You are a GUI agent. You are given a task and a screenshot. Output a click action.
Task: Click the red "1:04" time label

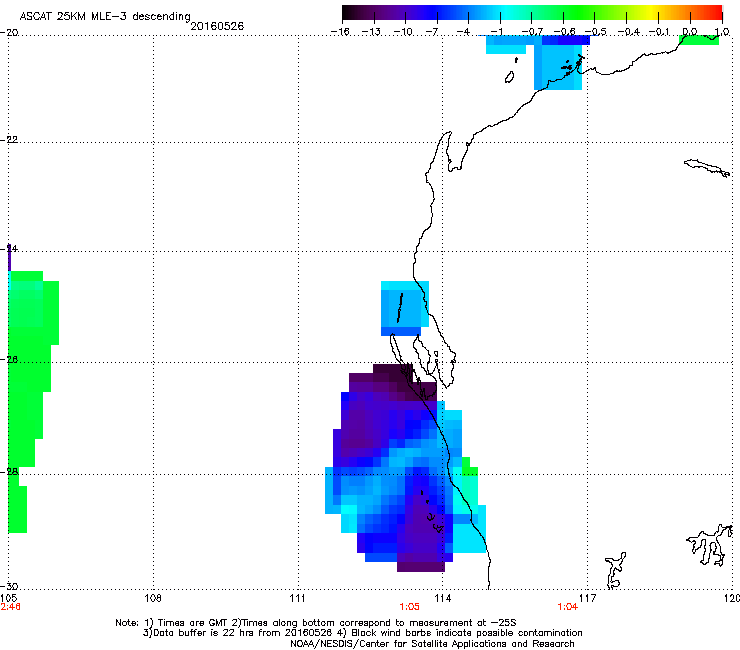pos(567,607)
